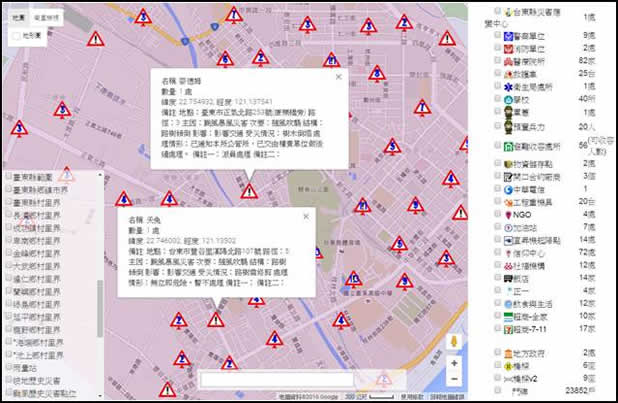Image resolution: width=618 pixels, height=403 pixels.
Task: Click the 撤離v2 row label
Action: 525,379
